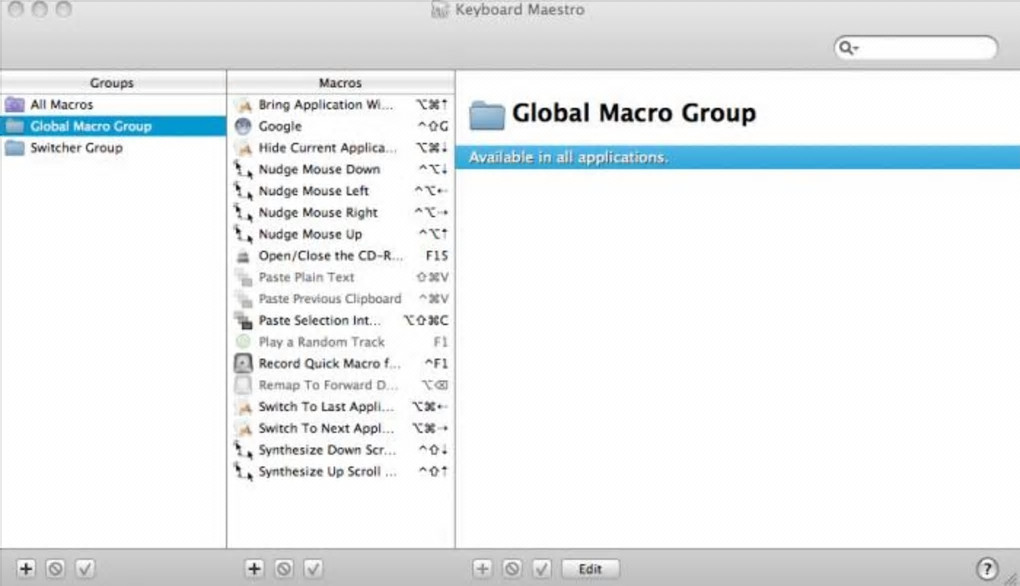The width and height of the screenshot is (1020, 586).
Task: Select Paste Plain Text macro text
Action: (306, 277)
